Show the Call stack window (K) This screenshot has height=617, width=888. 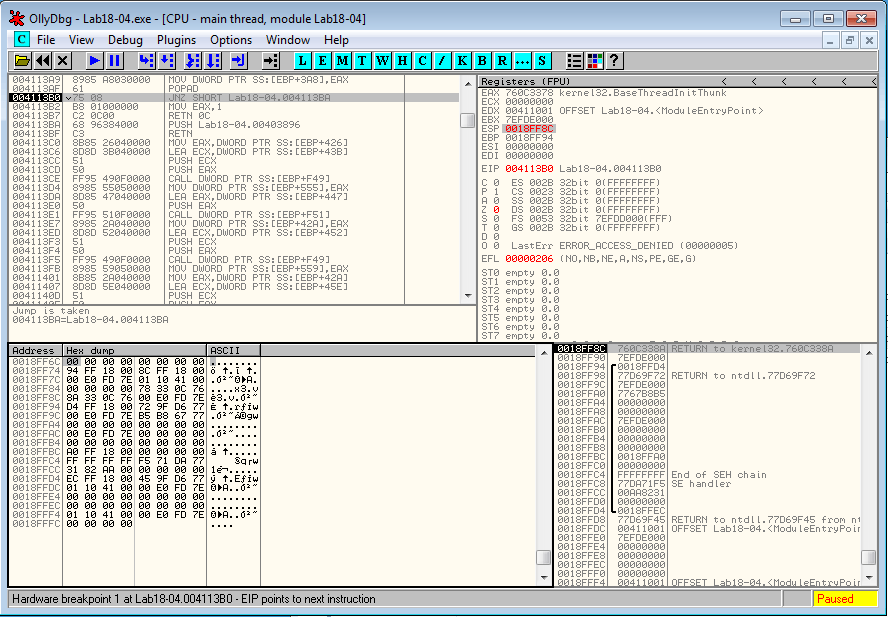coord(462,61)
